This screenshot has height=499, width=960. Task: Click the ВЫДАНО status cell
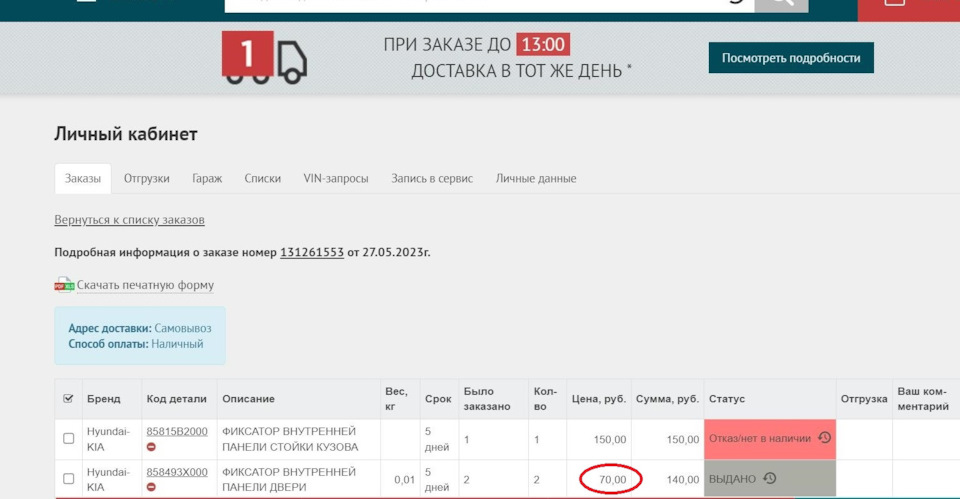pyautogui.click(x=770, y=479)
